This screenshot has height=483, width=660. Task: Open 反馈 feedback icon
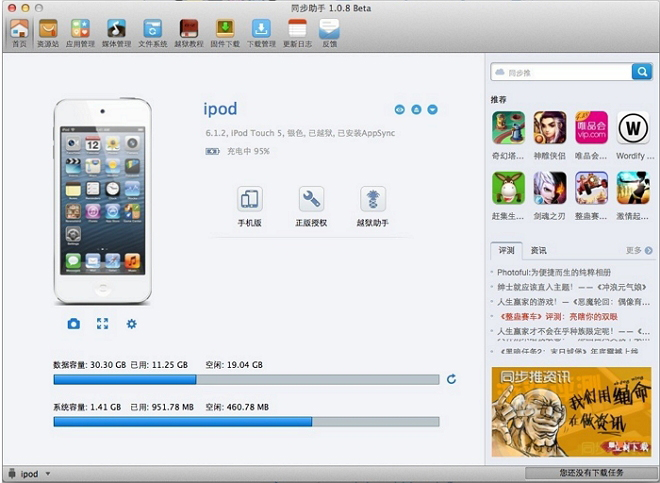(329, 33)
